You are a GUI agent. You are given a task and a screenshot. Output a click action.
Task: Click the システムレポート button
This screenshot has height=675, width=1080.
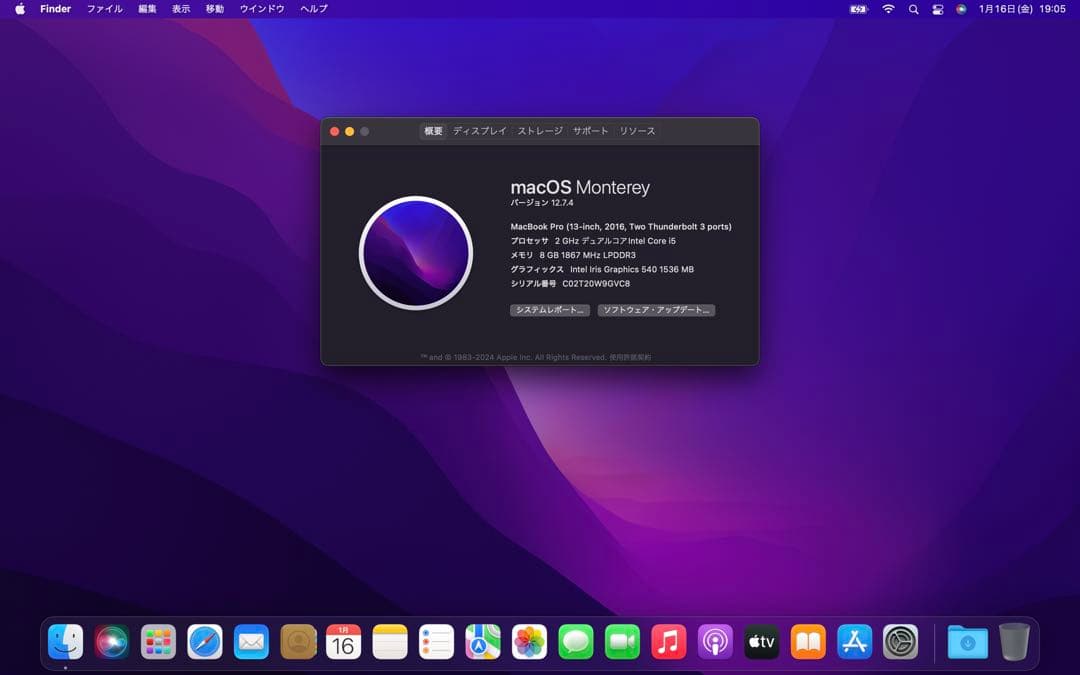coord(550,310)
